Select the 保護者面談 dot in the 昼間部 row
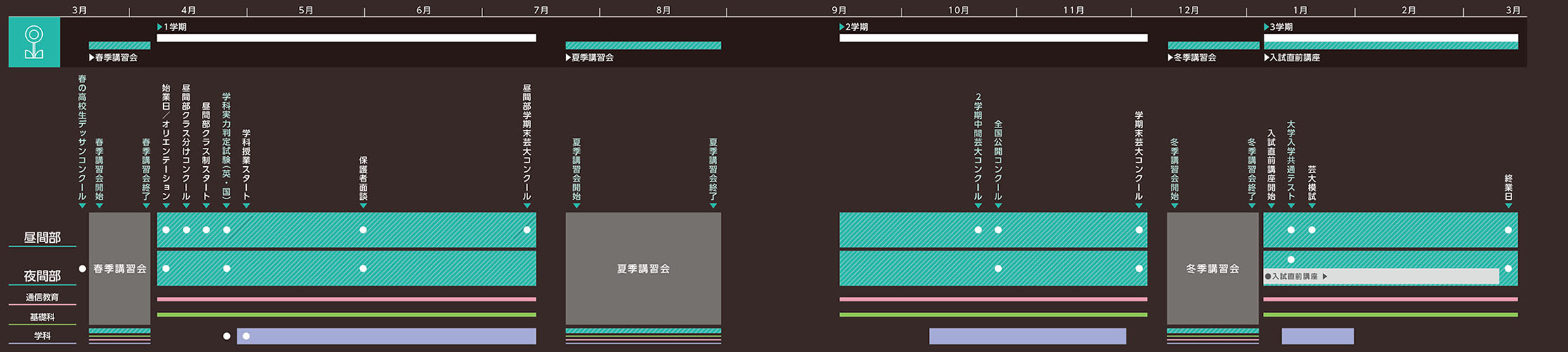Screen dimensions: 1568x352 tap(363, 230)
